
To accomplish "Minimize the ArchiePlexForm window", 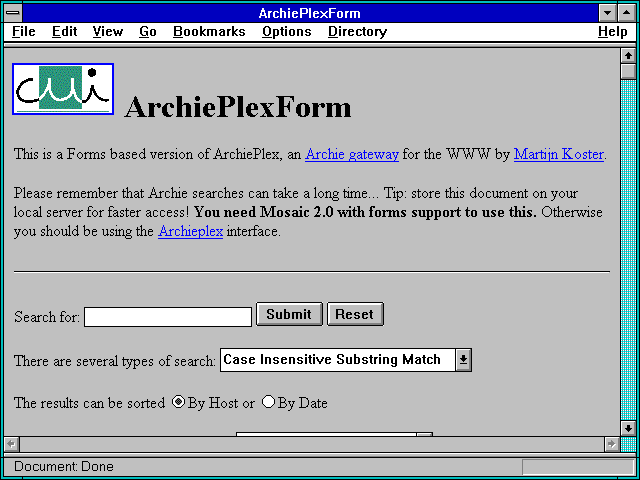I will coord(608,13).
